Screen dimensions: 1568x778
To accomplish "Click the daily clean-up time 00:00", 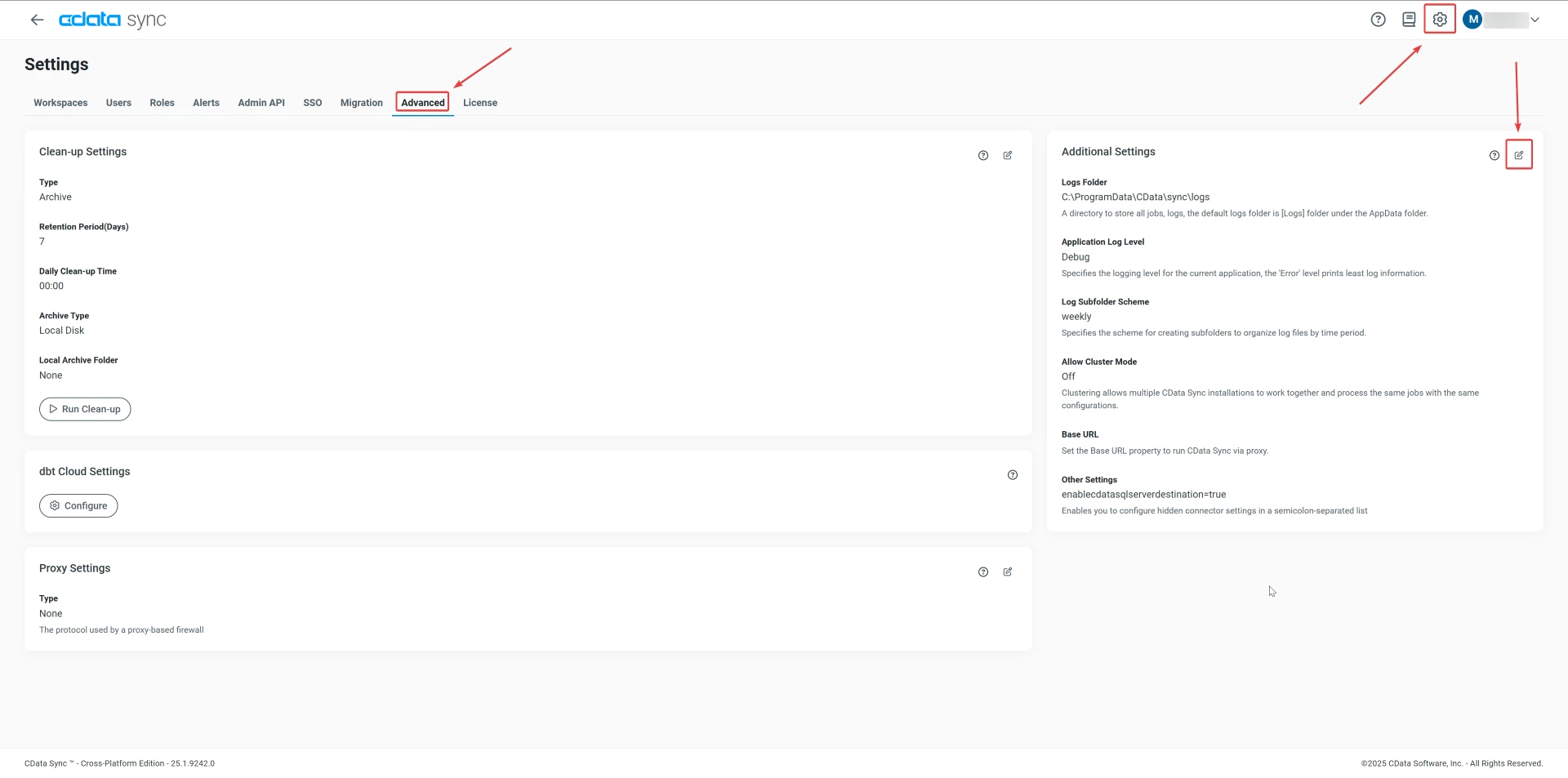I will [x=51, y=287].
